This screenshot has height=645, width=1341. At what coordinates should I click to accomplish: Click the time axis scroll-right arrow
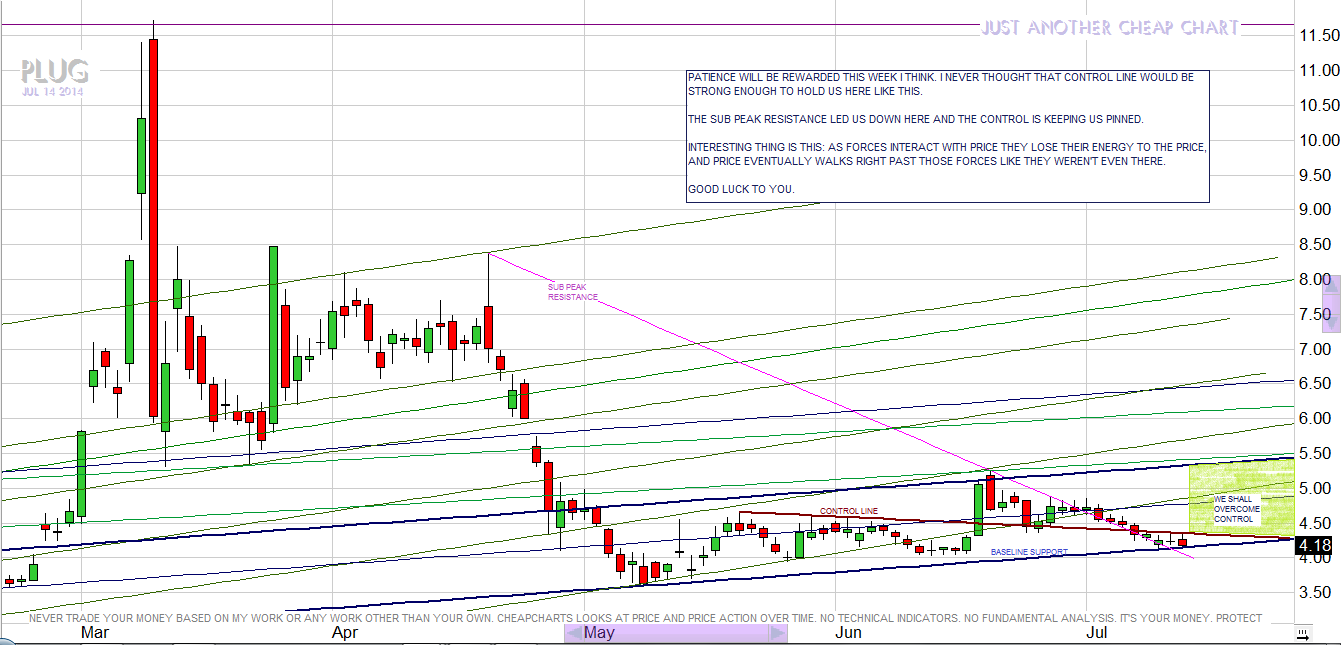click(777, 633)
